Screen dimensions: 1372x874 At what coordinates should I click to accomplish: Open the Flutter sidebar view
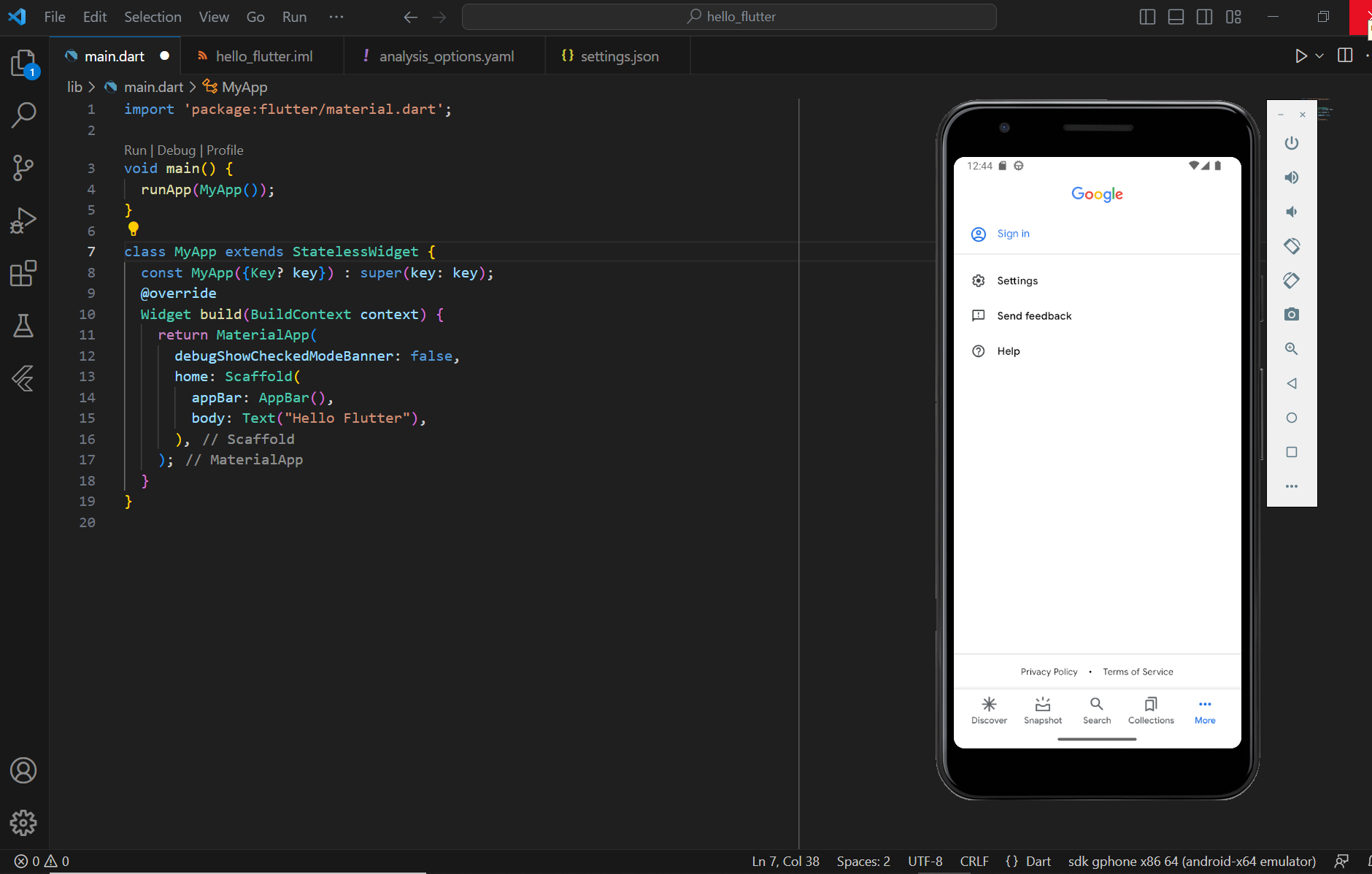coord(24,378)
